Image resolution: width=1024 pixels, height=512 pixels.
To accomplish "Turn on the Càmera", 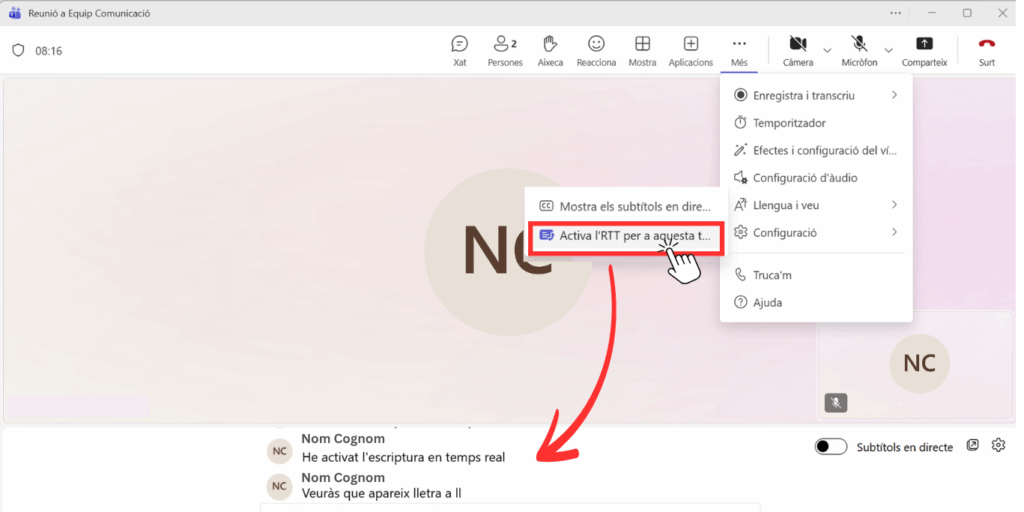I will [797, 49].
